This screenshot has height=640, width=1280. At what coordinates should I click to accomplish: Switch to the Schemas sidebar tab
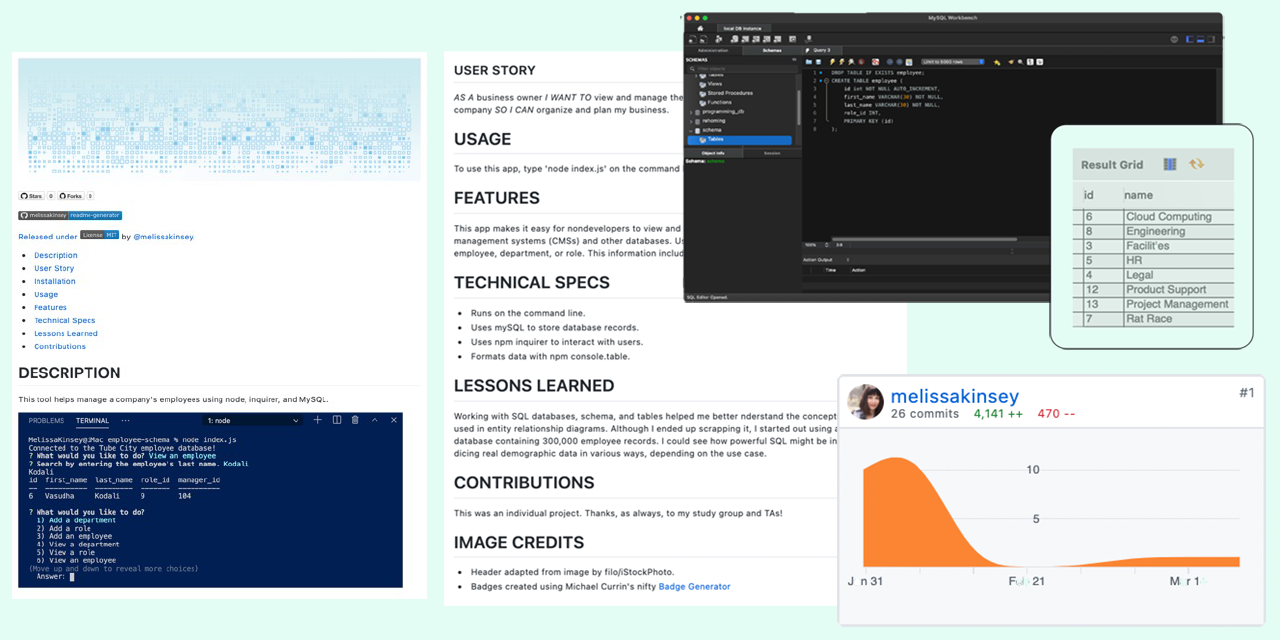tap(772, 50)
